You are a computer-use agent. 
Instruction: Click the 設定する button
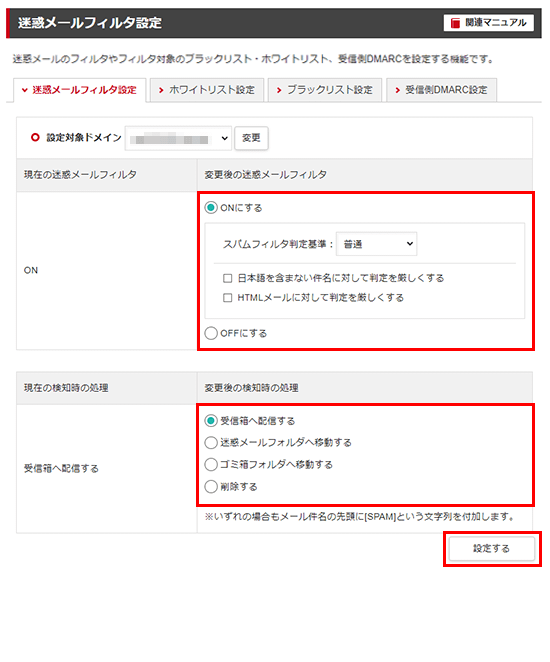click(492, 548)
